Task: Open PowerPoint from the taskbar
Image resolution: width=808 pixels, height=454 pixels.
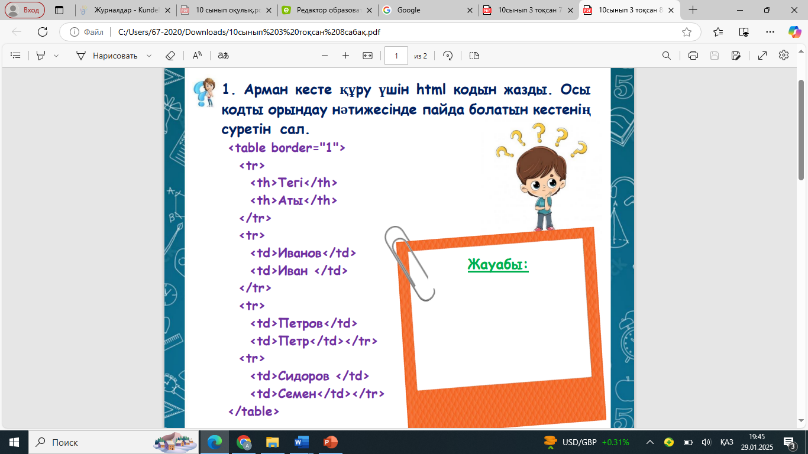Action: [x=330, y=441]
